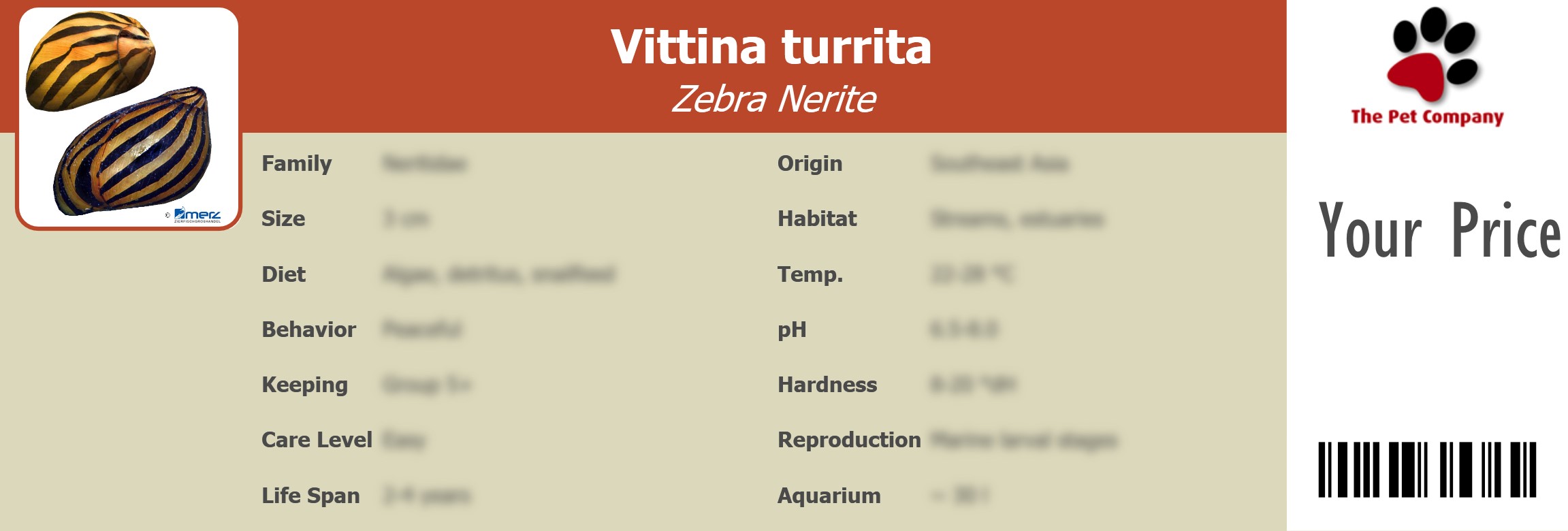The image size is (1568, 531).
Task: Click the Origin label
Action: 810,164
